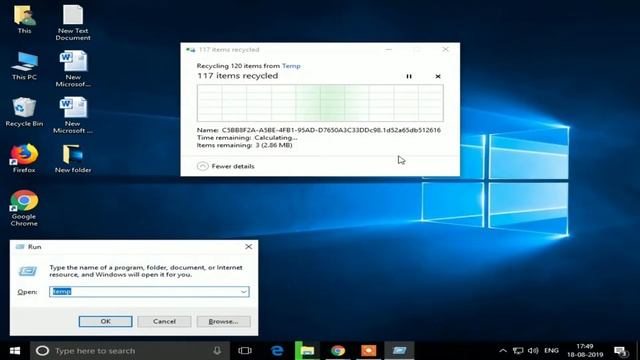640x360 pixels.
Task: Click Cancel in the Run dialog
Action: pos(164,321)
